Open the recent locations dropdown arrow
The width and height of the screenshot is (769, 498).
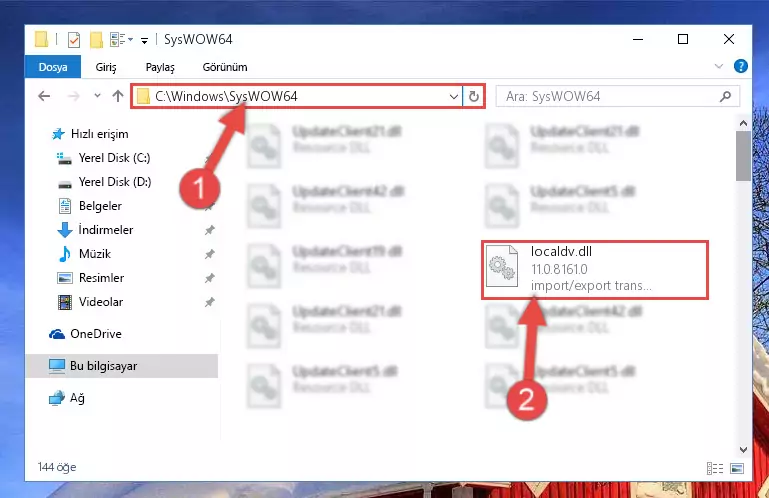click(97, 96)
